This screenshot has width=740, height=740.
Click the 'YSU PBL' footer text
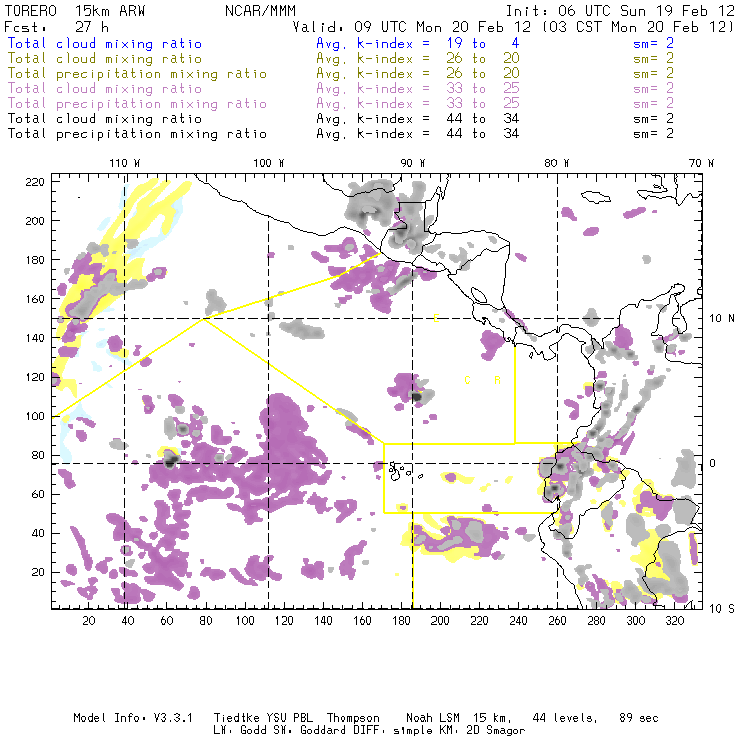point(290,718)
